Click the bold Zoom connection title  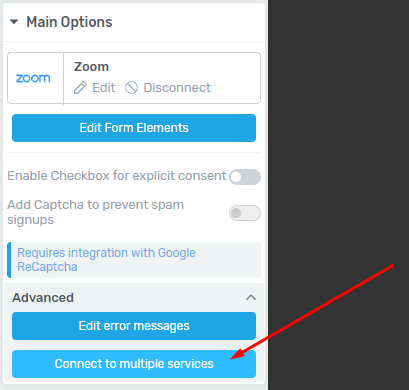[91, 67]
